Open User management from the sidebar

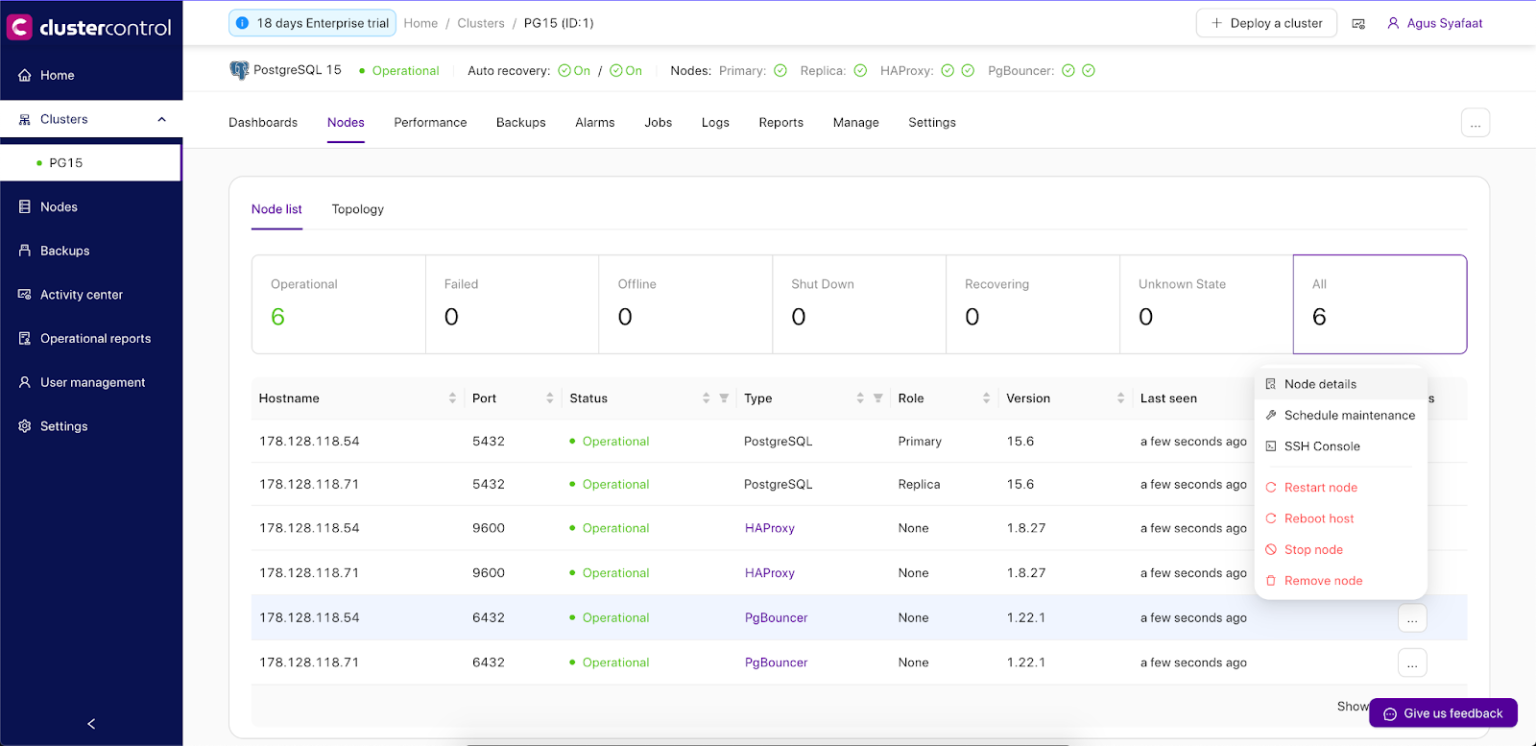click(x=24, y=382)
